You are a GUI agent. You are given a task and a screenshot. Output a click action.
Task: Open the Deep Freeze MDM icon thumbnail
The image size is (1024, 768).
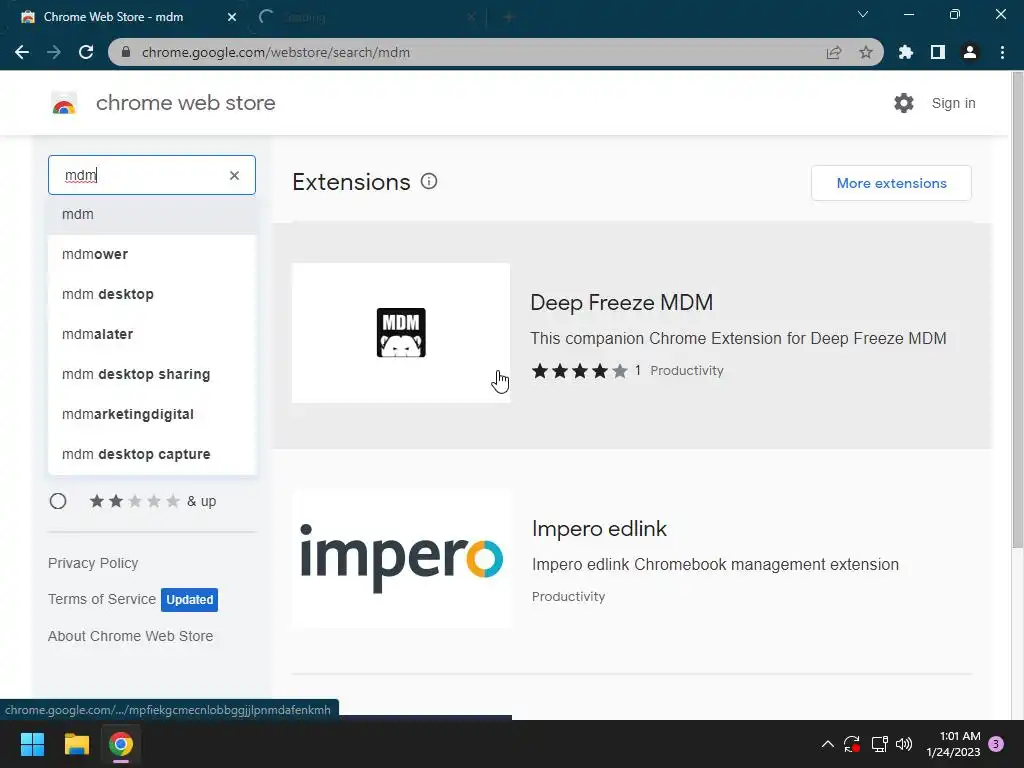(x=401, y=333)
